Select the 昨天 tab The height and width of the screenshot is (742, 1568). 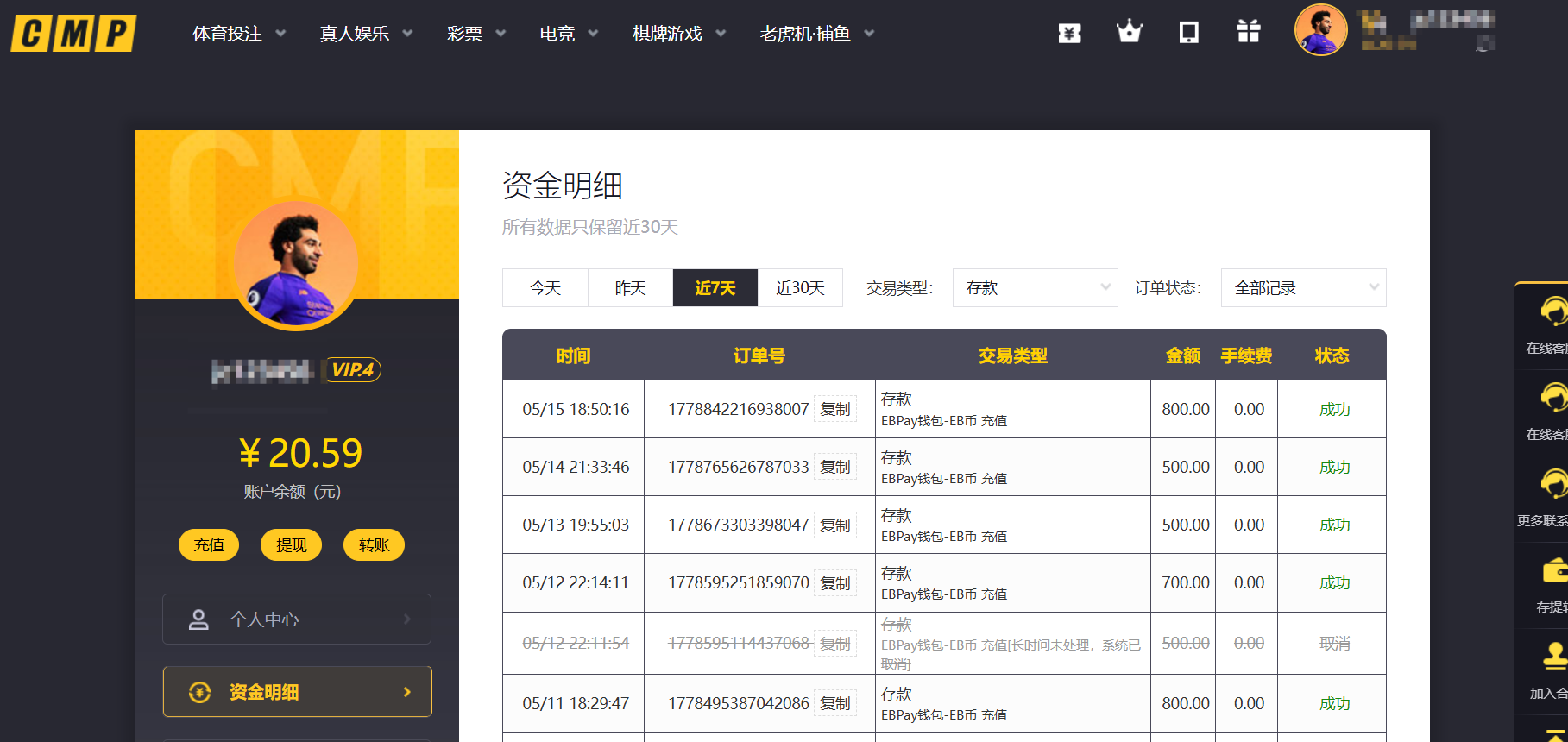[630, 288]
